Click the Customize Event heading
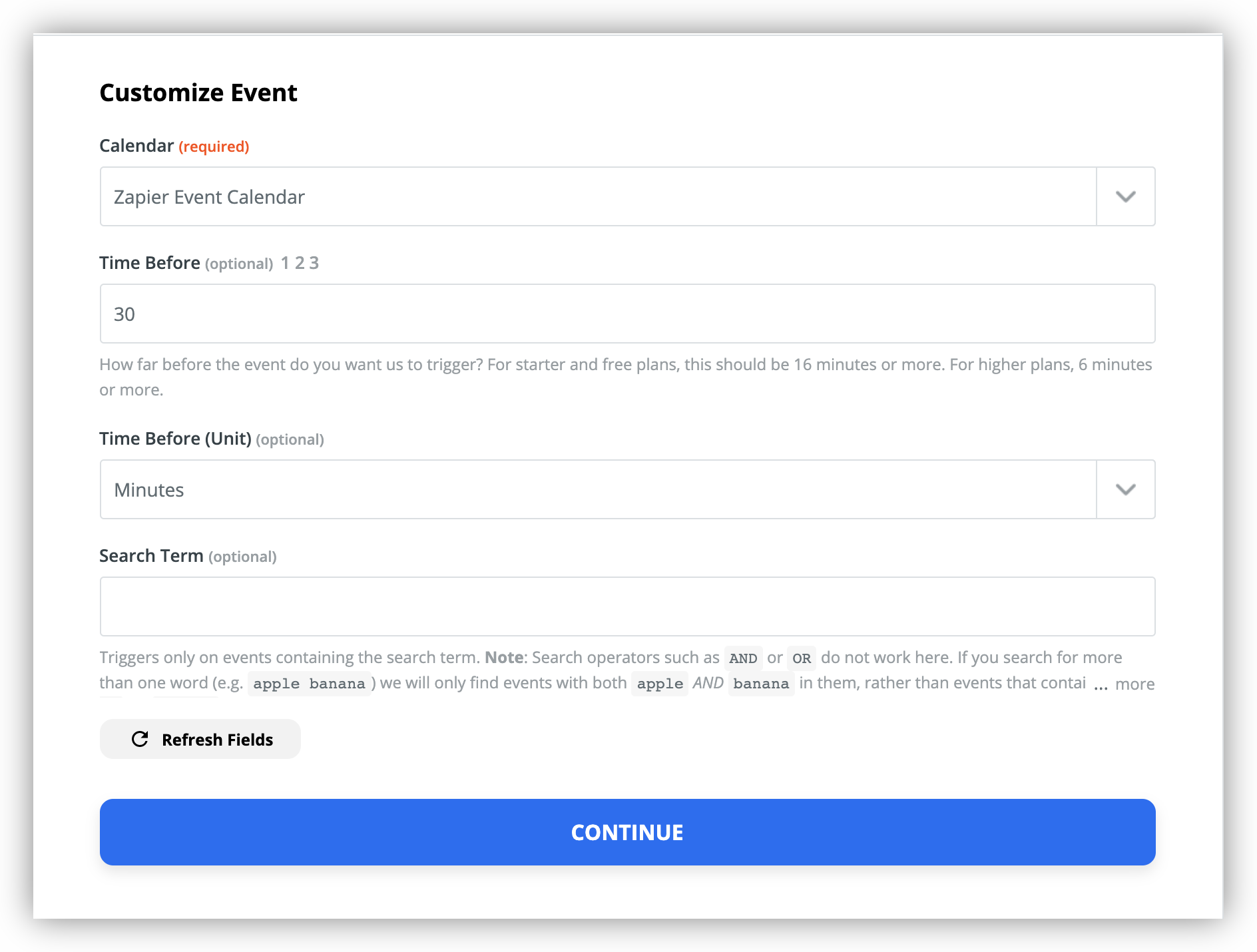This screenshot has width=1257, height=952. pos(198,93)
